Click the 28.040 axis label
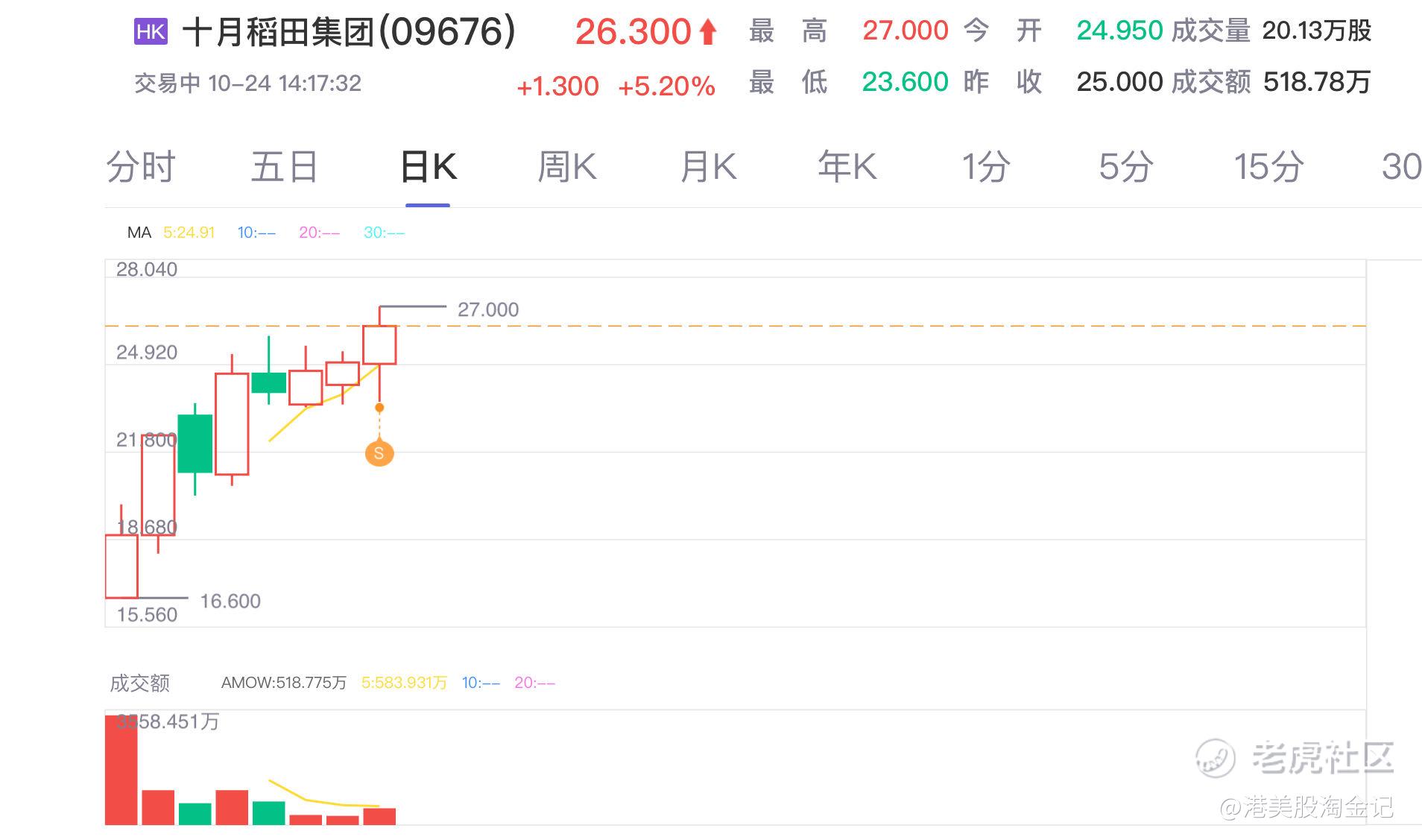 coord(147,269)
